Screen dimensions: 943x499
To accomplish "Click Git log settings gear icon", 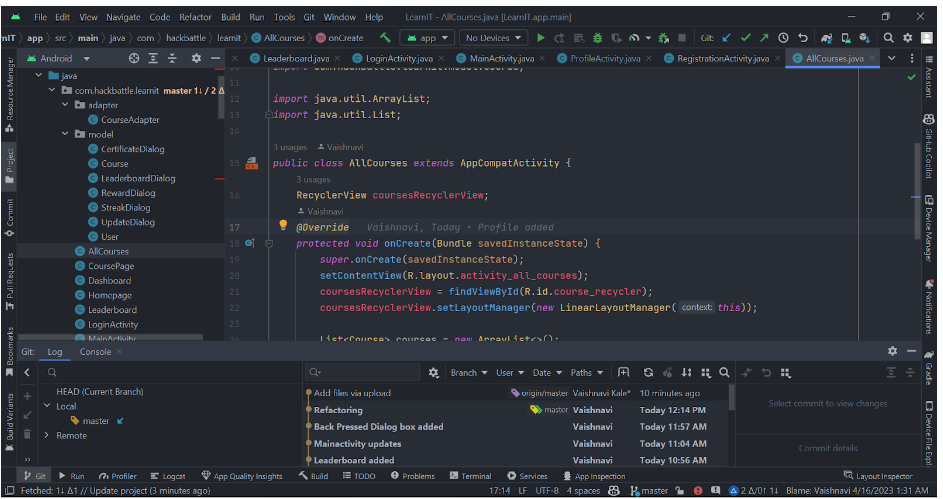I will pos(433,373).
